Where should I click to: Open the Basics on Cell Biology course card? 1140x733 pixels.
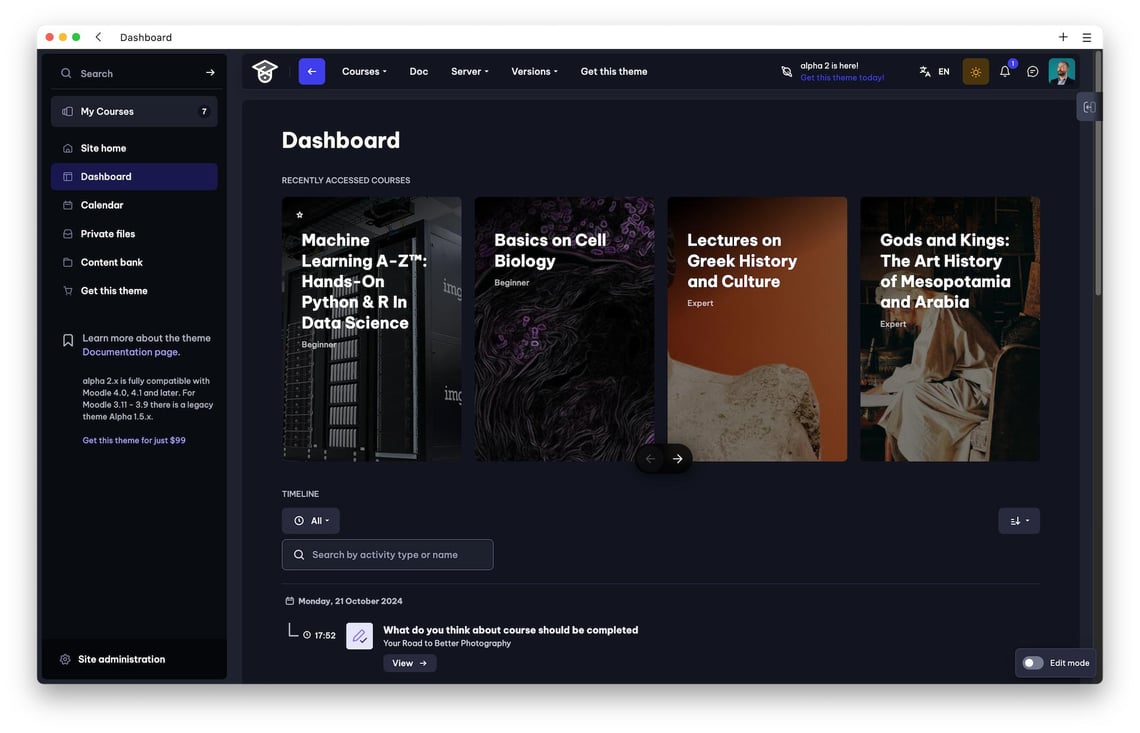pyautogui.click(x=564, y=329)
